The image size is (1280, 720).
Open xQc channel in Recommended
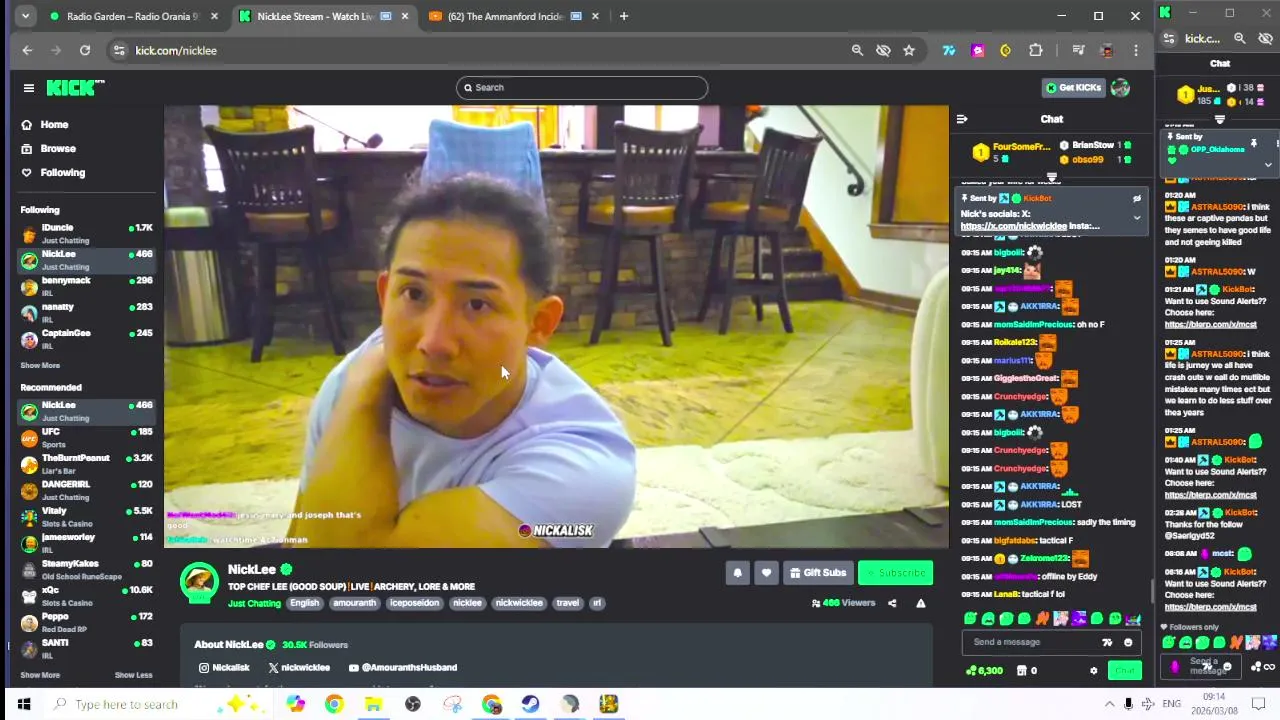(x=86, y=595)
